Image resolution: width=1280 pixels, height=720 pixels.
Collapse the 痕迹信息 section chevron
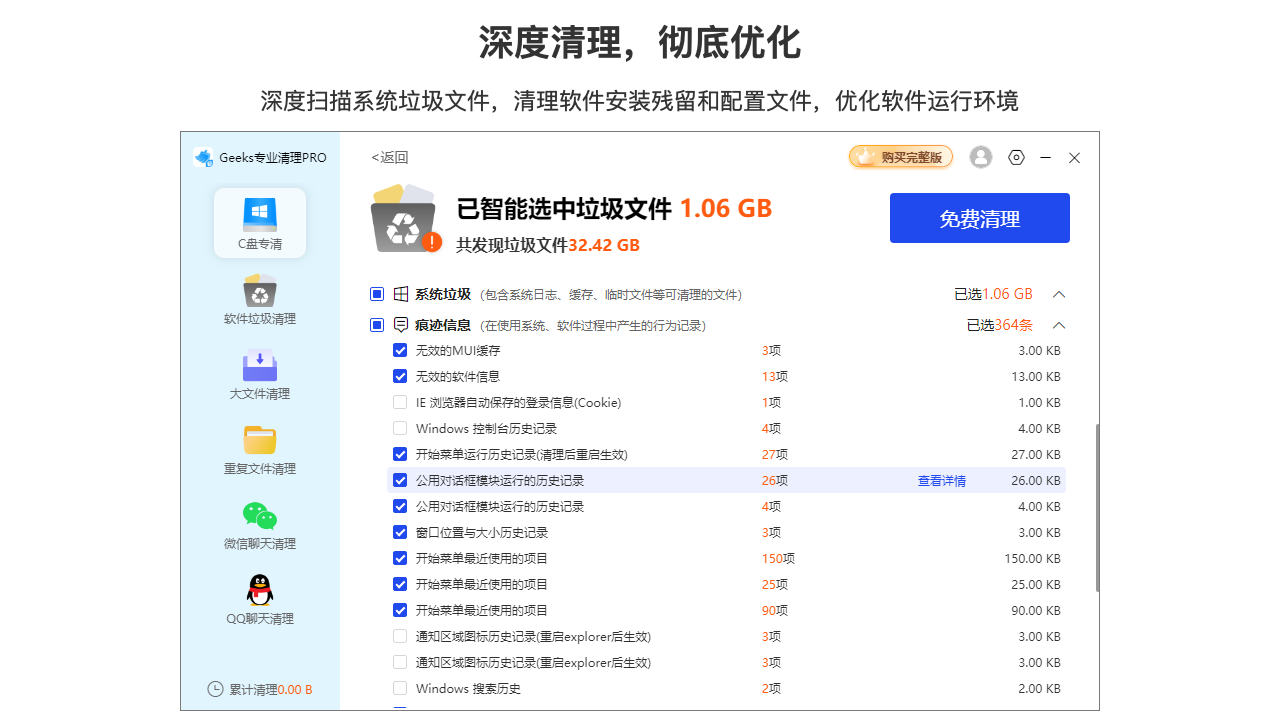click(1059, 325)
